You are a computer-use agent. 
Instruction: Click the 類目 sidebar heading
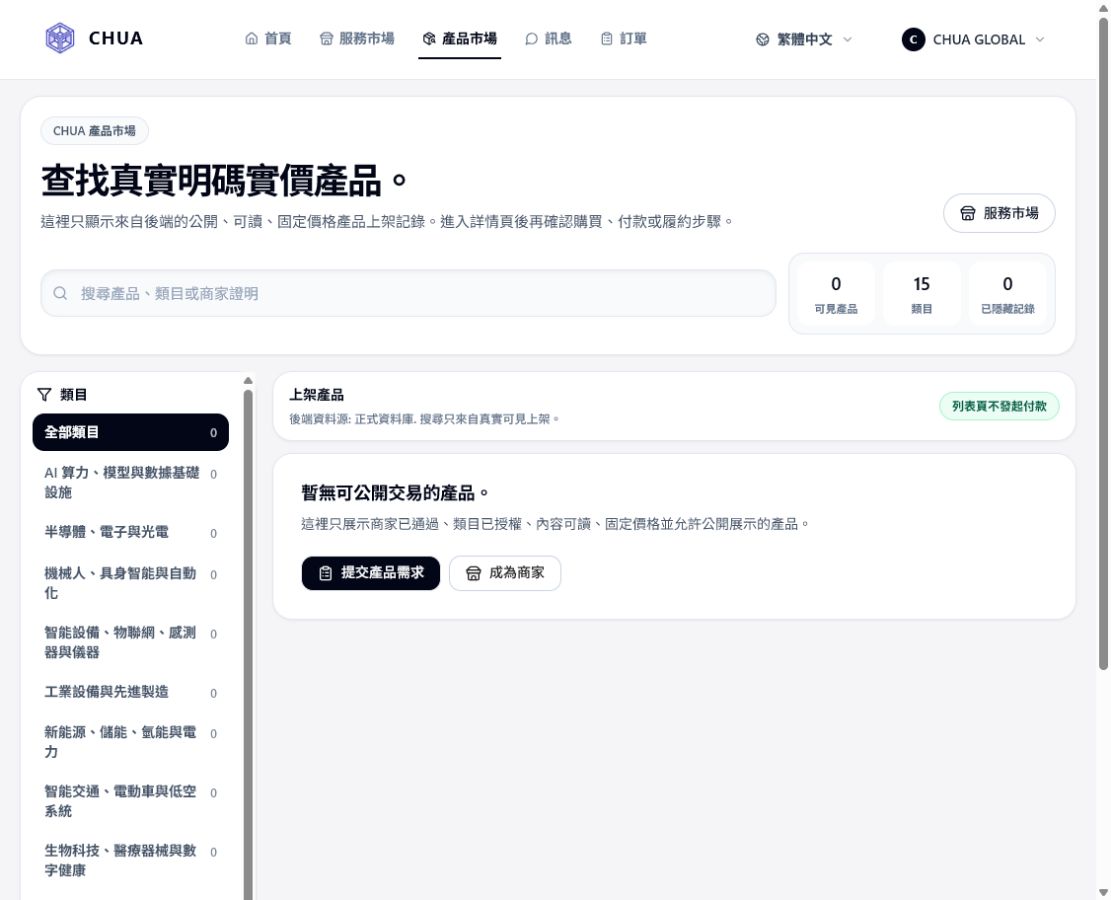click(x=73, y=395)
